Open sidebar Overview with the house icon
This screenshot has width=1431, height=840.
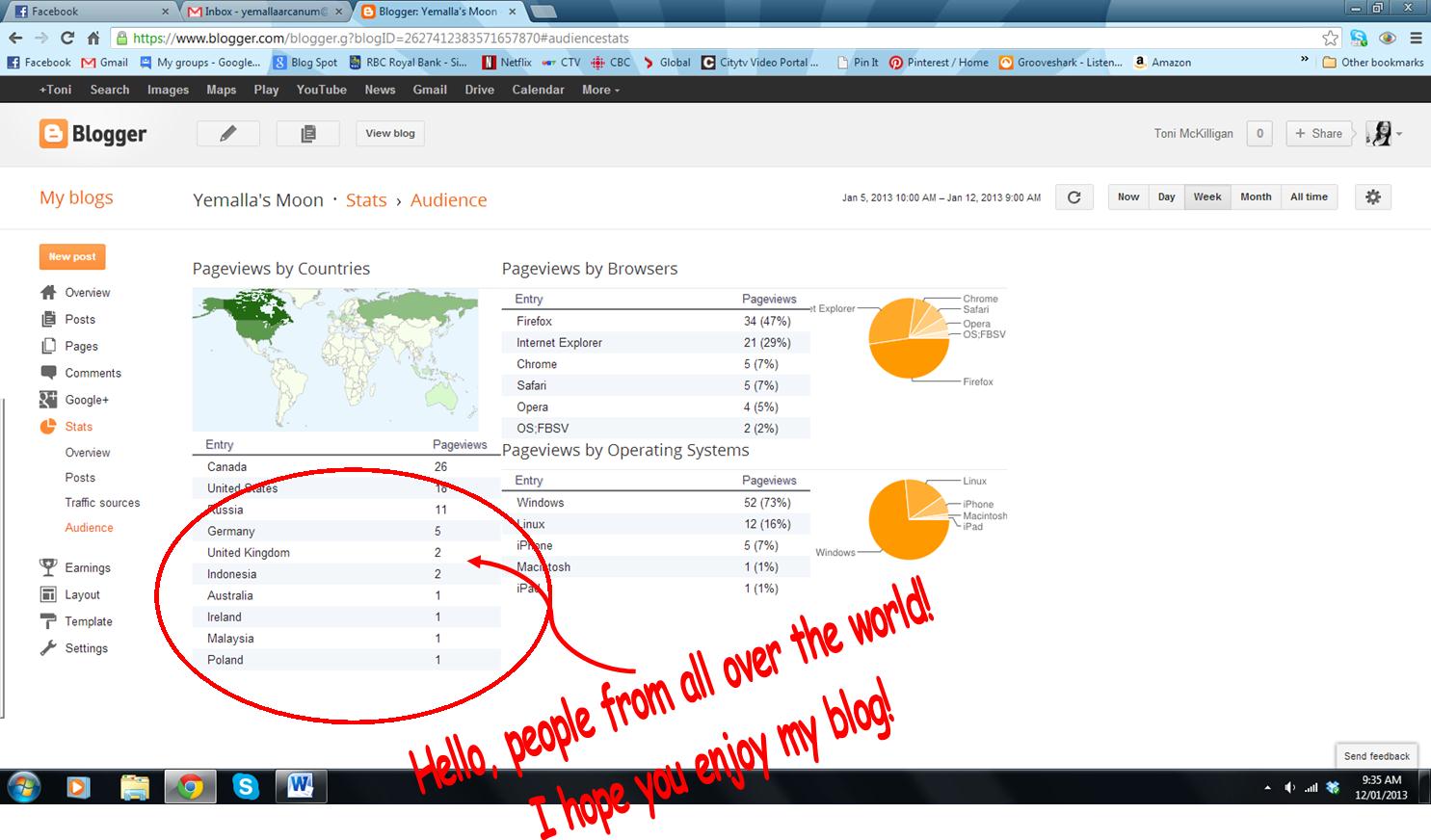click(75, 293)
